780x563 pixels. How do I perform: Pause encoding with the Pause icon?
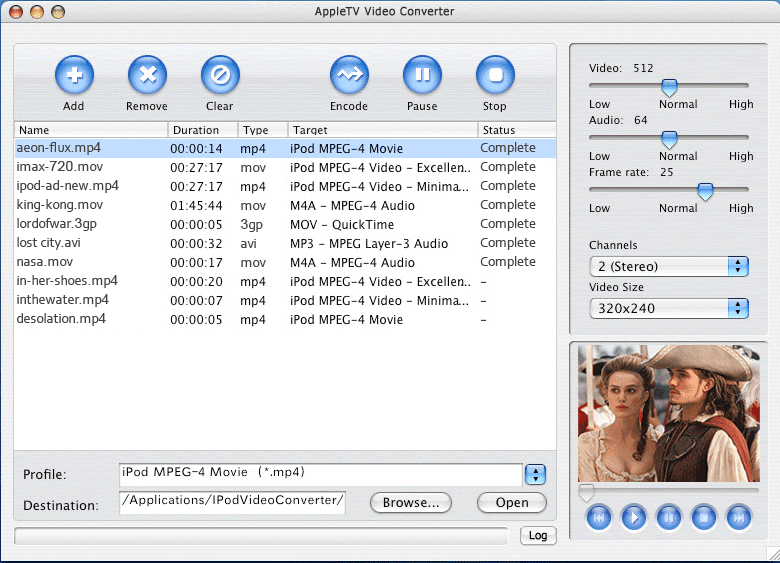coord(422,75)
